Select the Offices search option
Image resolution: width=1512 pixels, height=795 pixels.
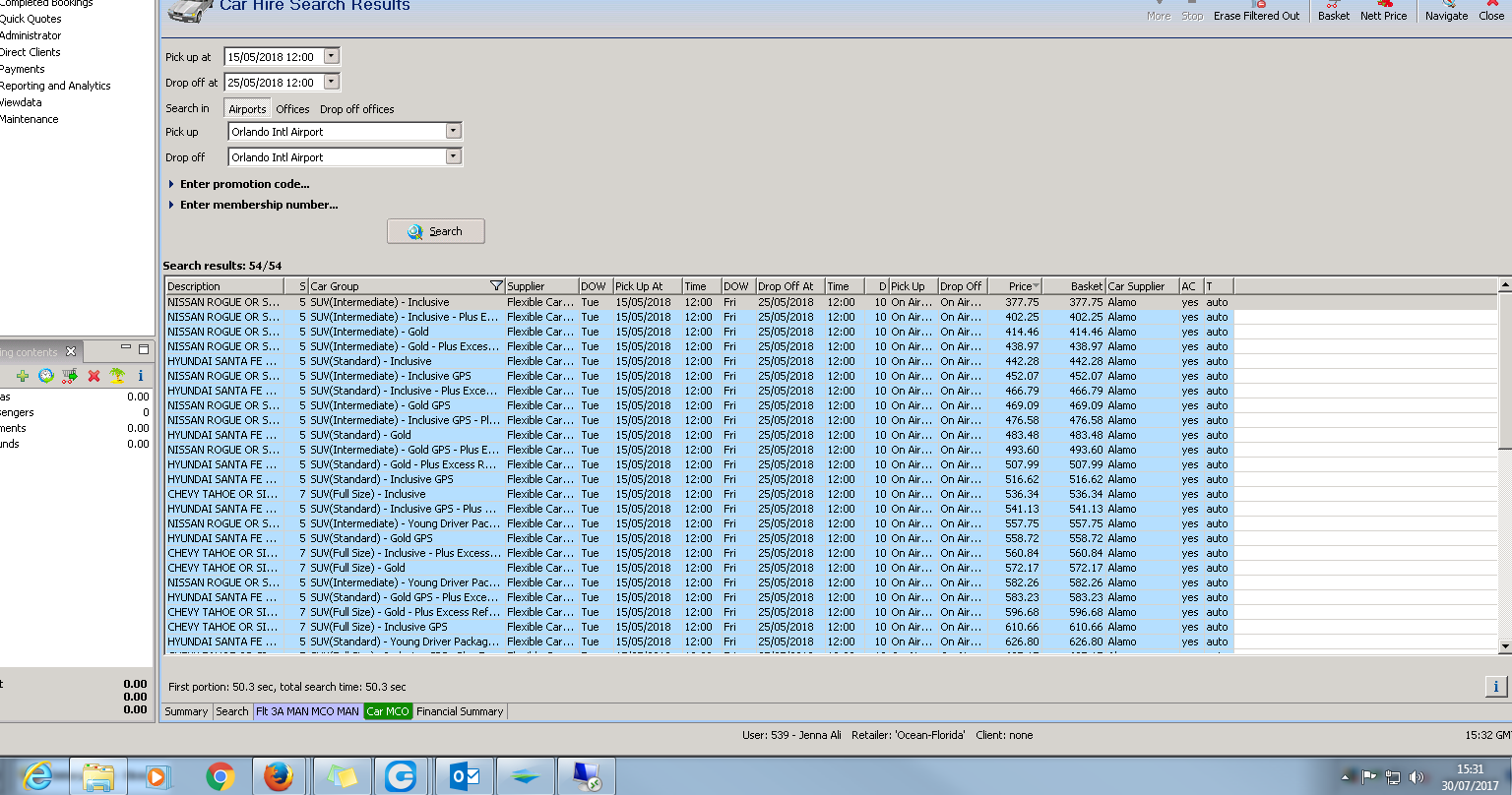coord(292,109)
